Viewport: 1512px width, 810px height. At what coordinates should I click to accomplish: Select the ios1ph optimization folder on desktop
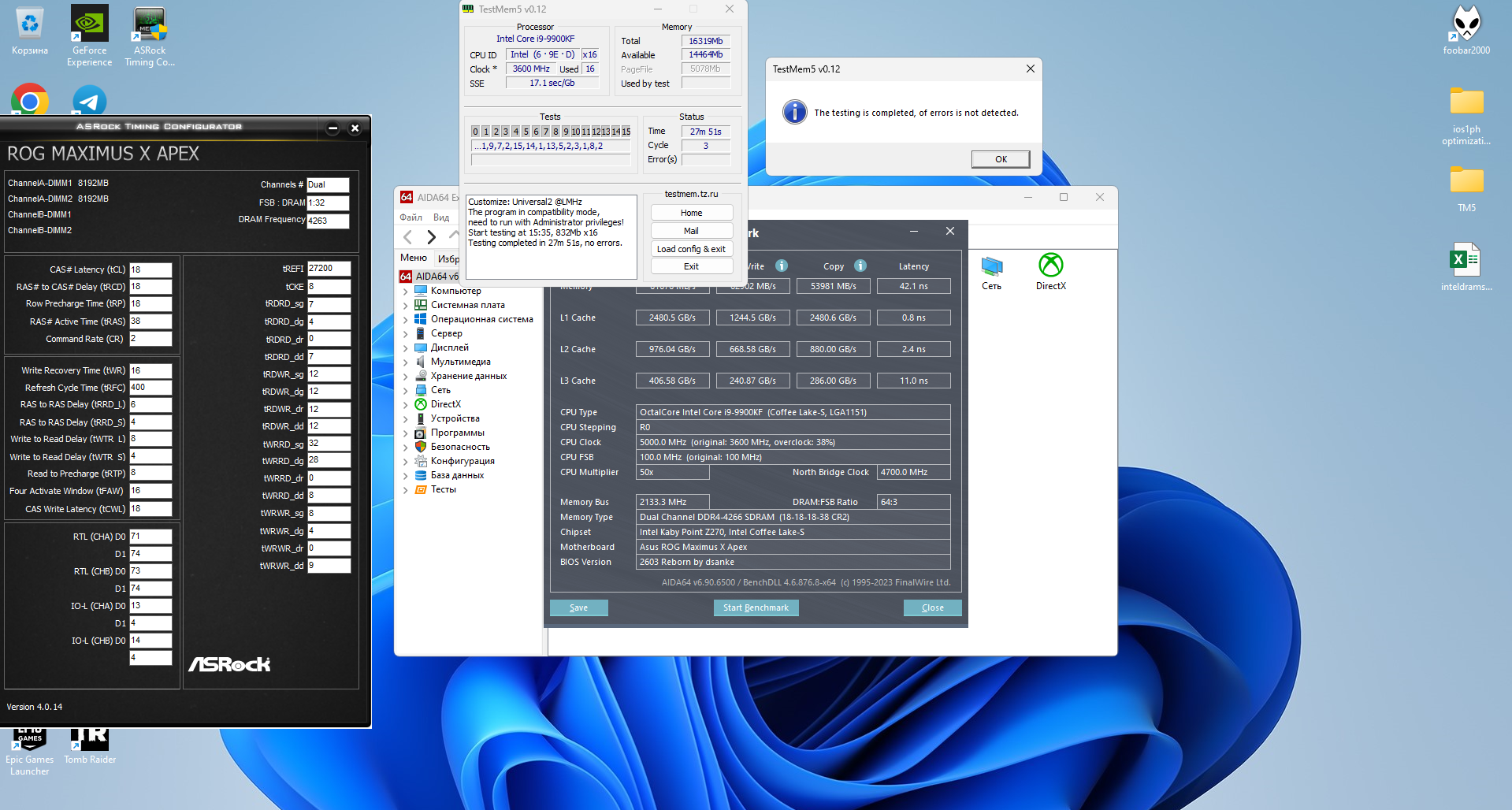tap(1466, 116)
